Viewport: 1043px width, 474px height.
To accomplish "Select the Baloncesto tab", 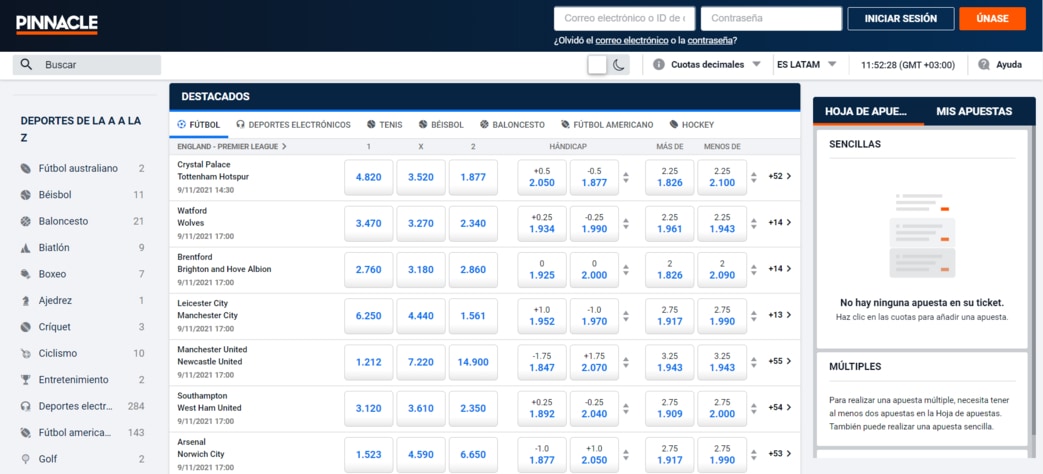I will click(512, 124).
